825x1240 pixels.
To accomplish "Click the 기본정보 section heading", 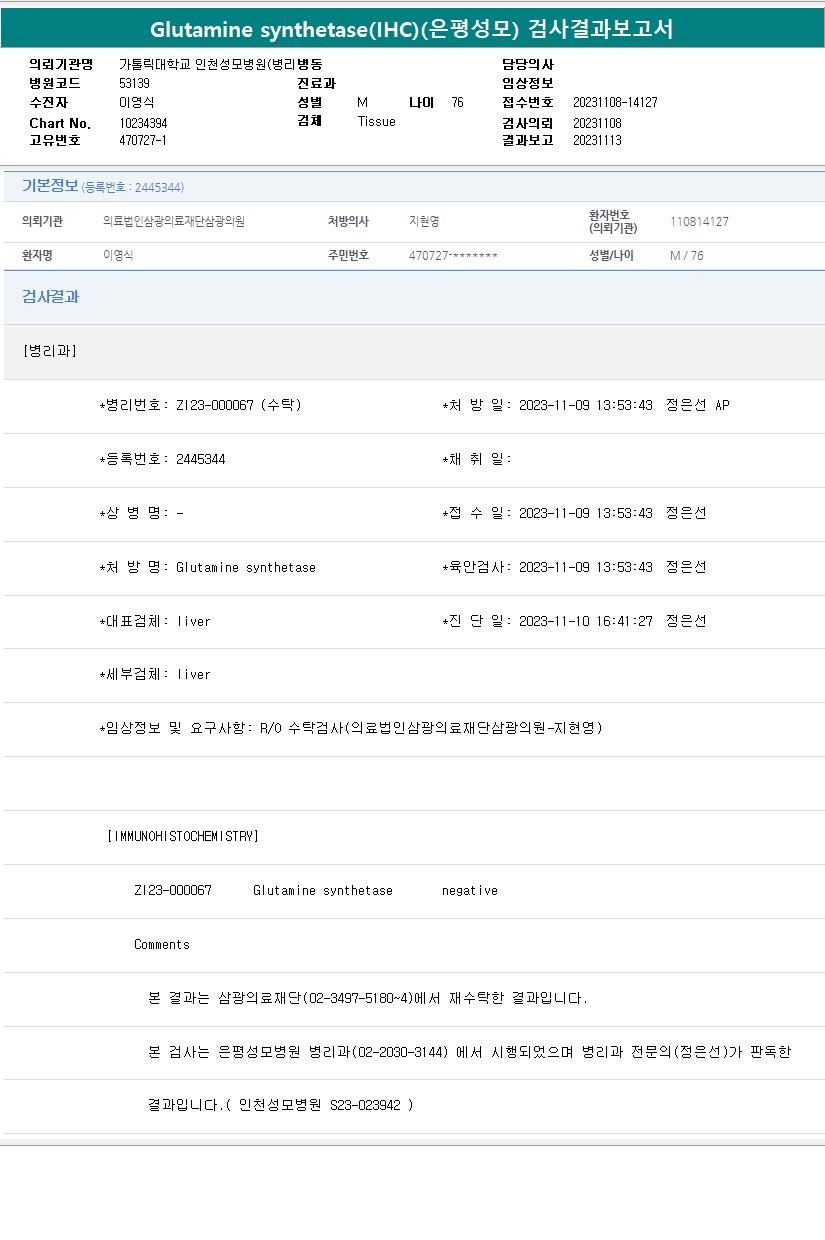I will click(x=50, y=185).
